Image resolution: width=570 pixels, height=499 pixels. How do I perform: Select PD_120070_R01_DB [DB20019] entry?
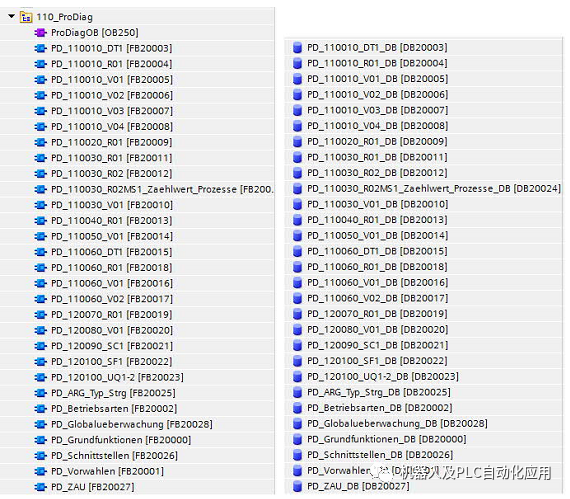377,314
